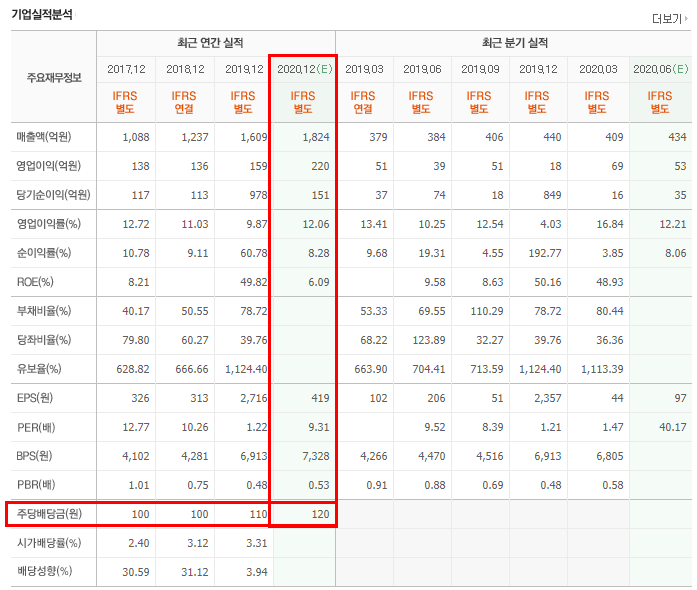Click the 2018.12 column header
The width and height of the screenshot is (697, 590).
coord(185,69)
